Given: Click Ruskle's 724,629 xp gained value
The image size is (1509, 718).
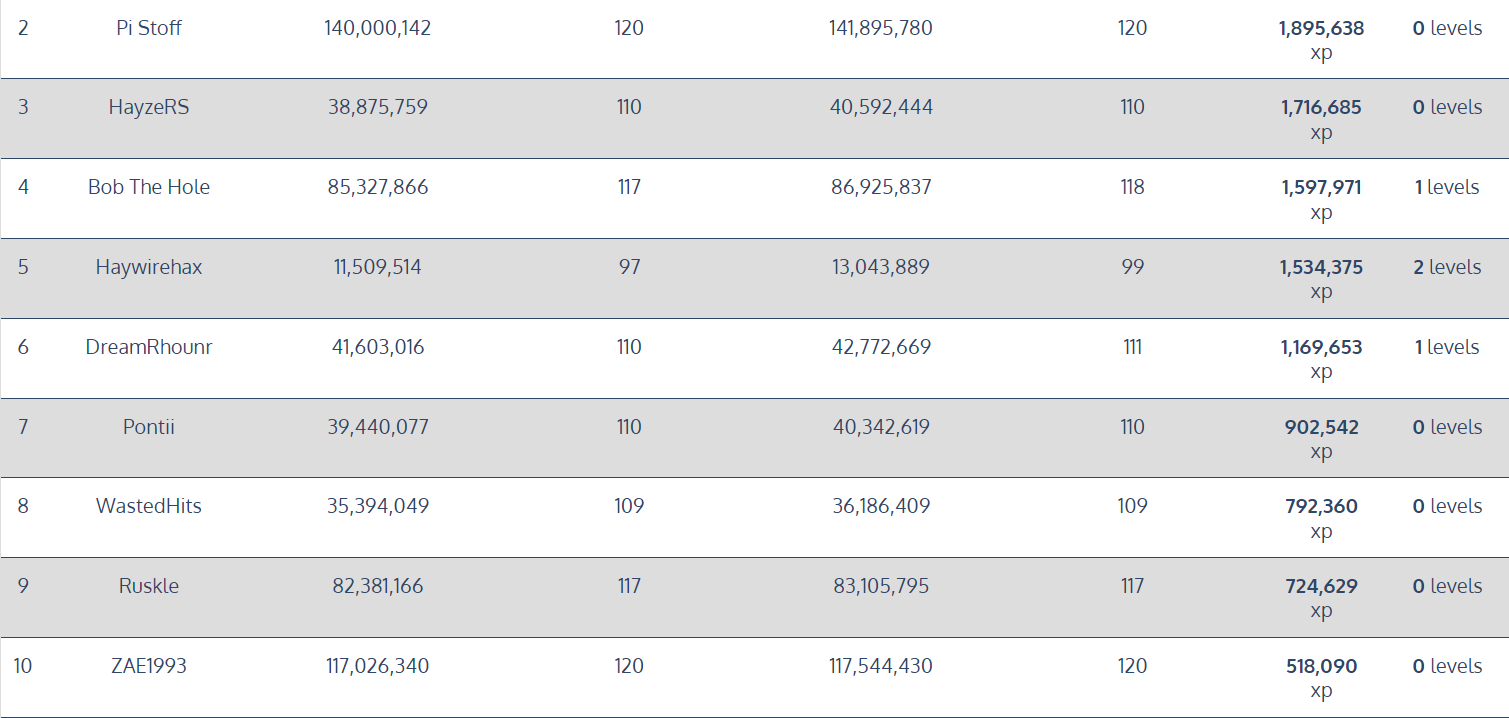Looking at the screenshot, I should point(1321,598).
